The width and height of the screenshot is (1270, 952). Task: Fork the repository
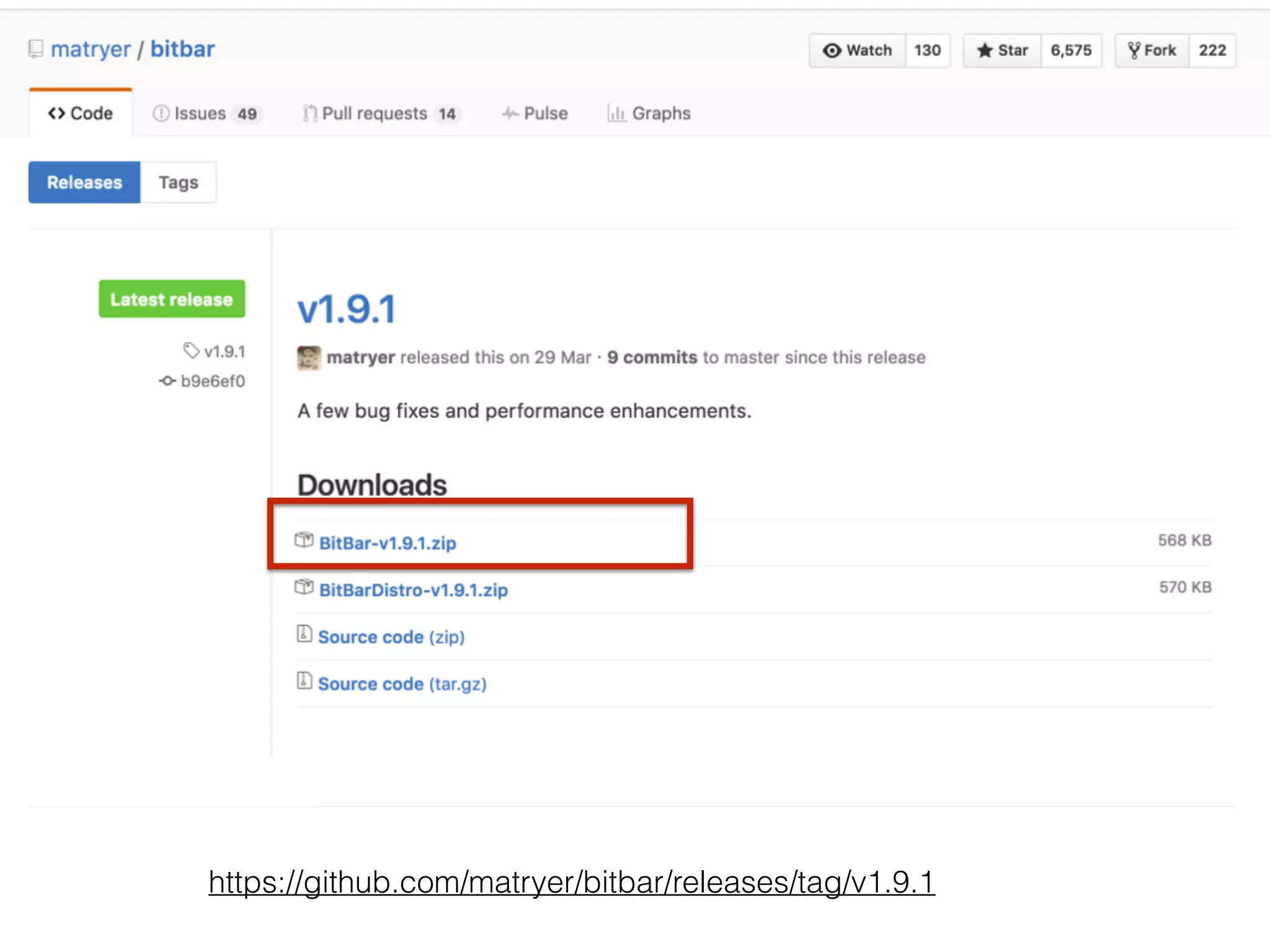tap(1152, 50)
